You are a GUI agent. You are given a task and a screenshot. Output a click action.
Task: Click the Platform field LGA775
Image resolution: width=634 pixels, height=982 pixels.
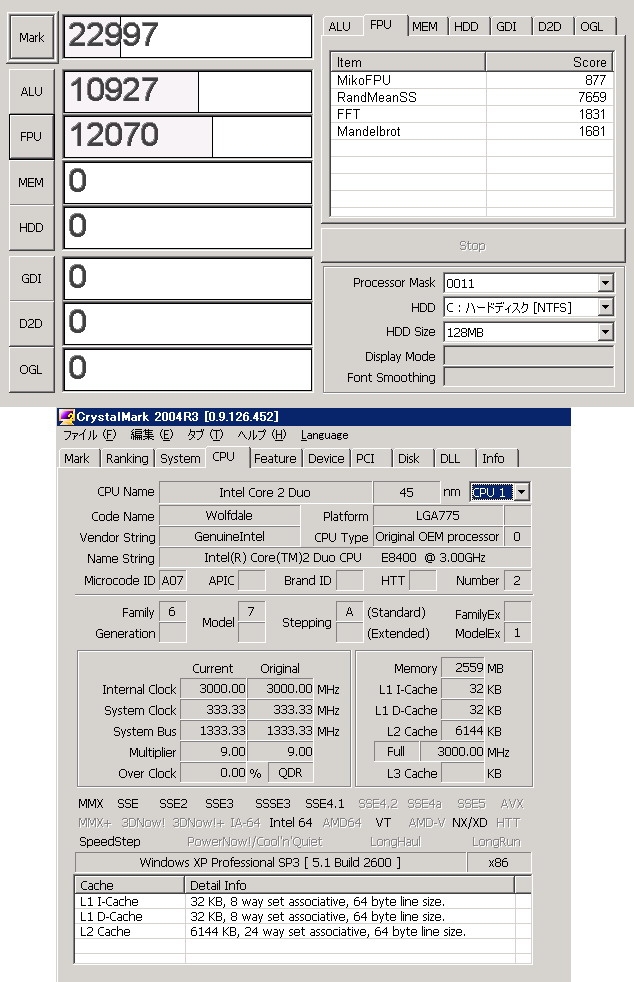[x=438, y=515]
